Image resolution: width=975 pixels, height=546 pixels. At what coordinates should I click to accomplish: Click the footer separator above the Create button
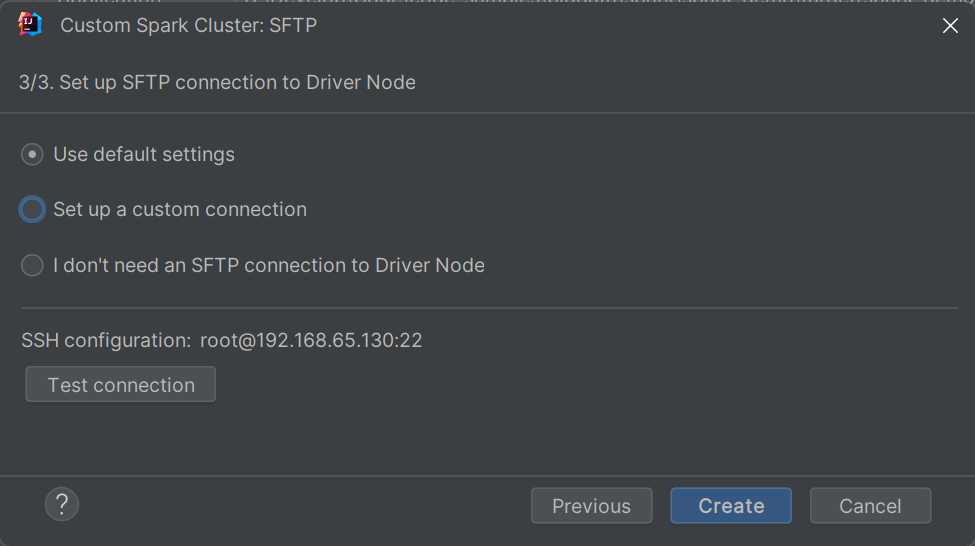(x=488, y=476)
